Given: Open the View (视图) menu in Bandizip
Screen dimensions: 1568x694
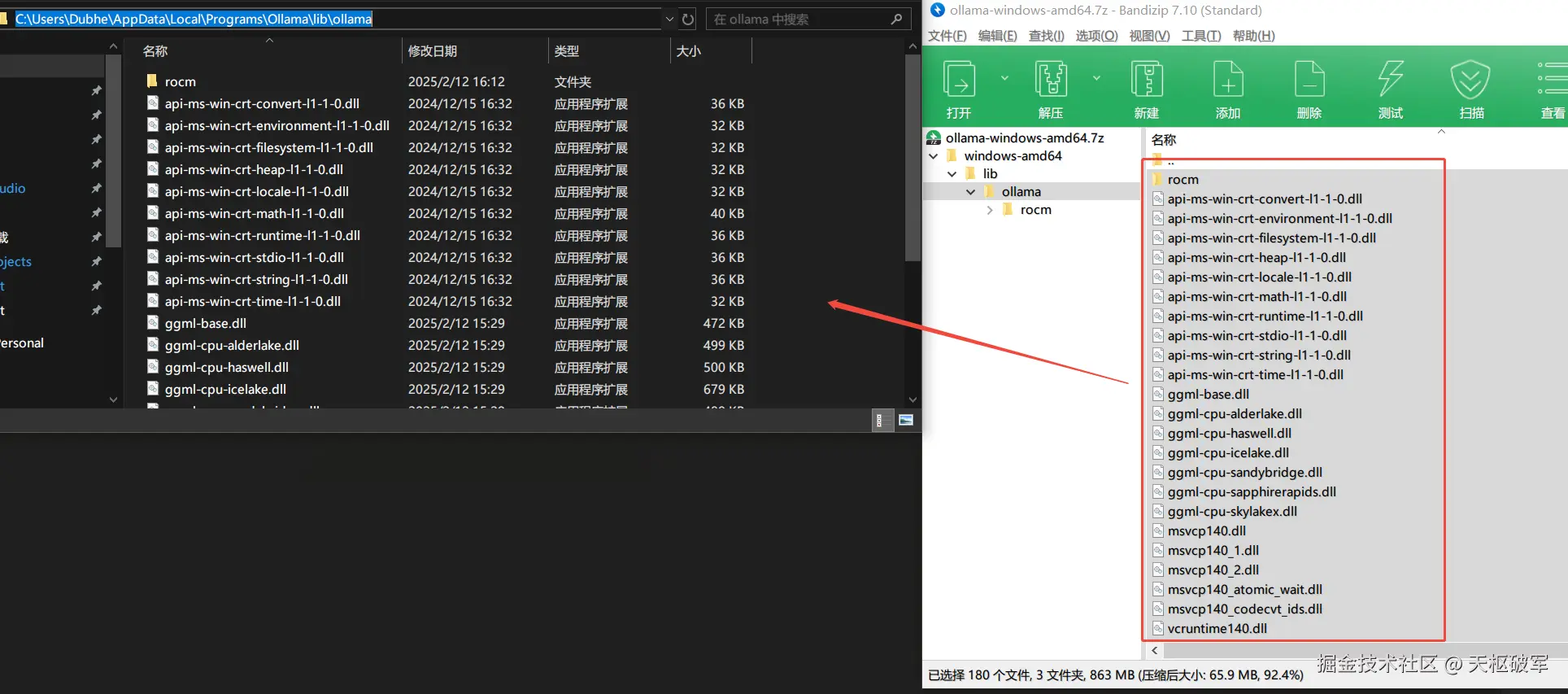Looking at the screenshot, I should tap(1150, 36).
